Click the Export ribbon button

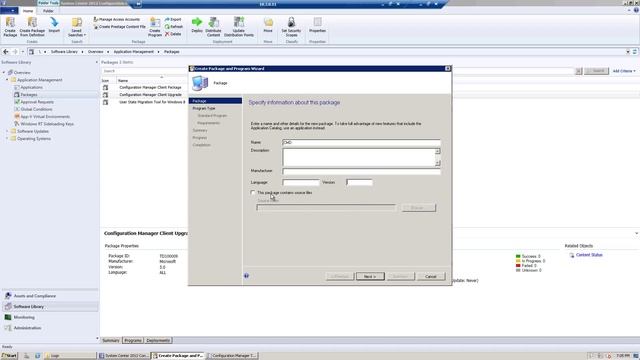pyautogui.click(x=173, y=20)
